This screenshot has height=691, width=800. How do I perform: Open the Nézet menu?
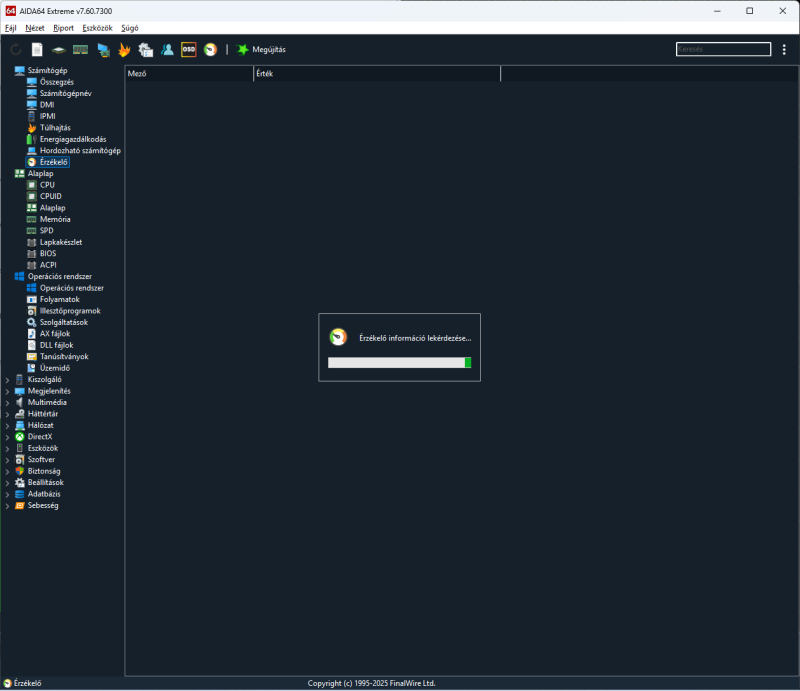[35, 28]
